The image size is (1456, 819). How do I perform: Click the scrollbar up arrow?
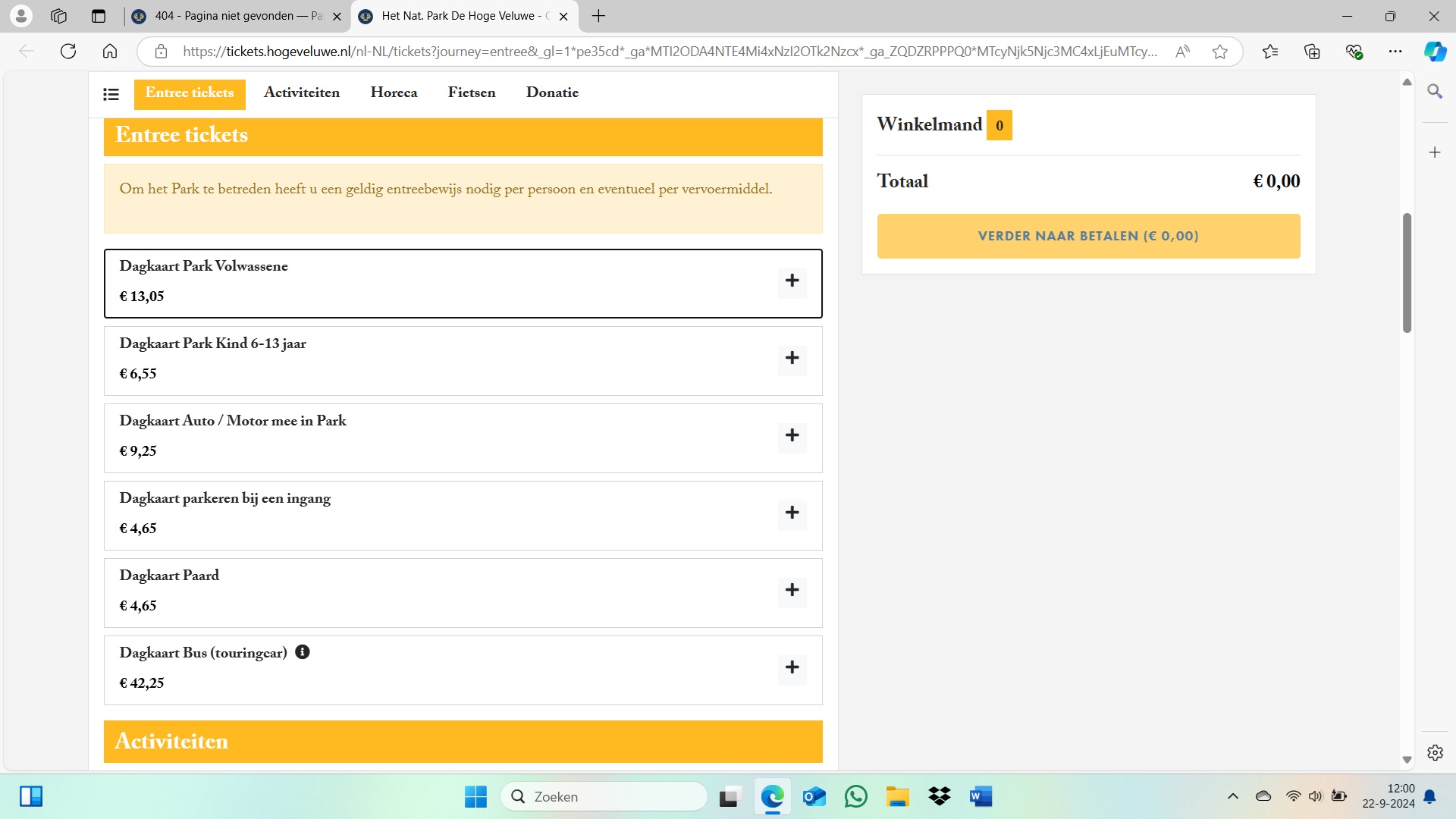click(1407, 82)
